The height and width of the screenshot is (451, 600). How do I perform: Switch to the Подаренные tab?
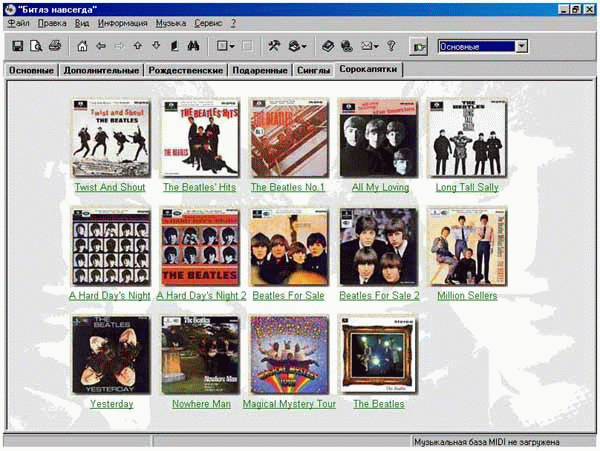tap(260, 70)
